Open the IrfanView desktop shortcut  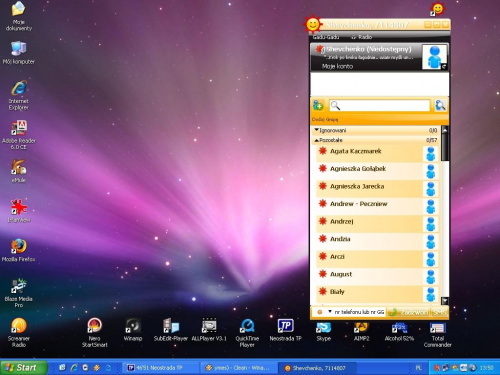pyautogui.click(x=19, y=211)
